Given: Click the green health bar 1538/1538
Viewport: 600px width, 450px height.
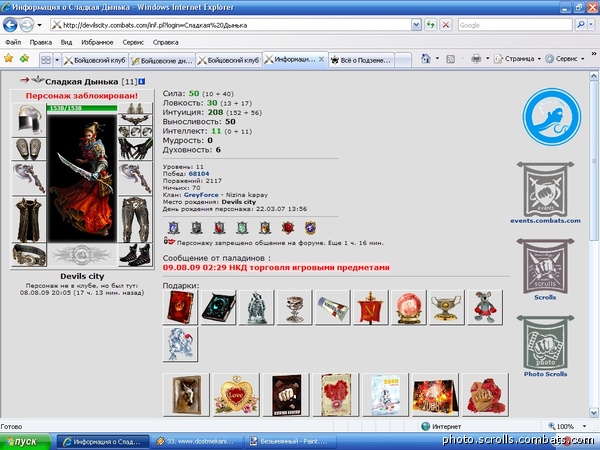Looking at the screenshot, I should pos(82,108).
